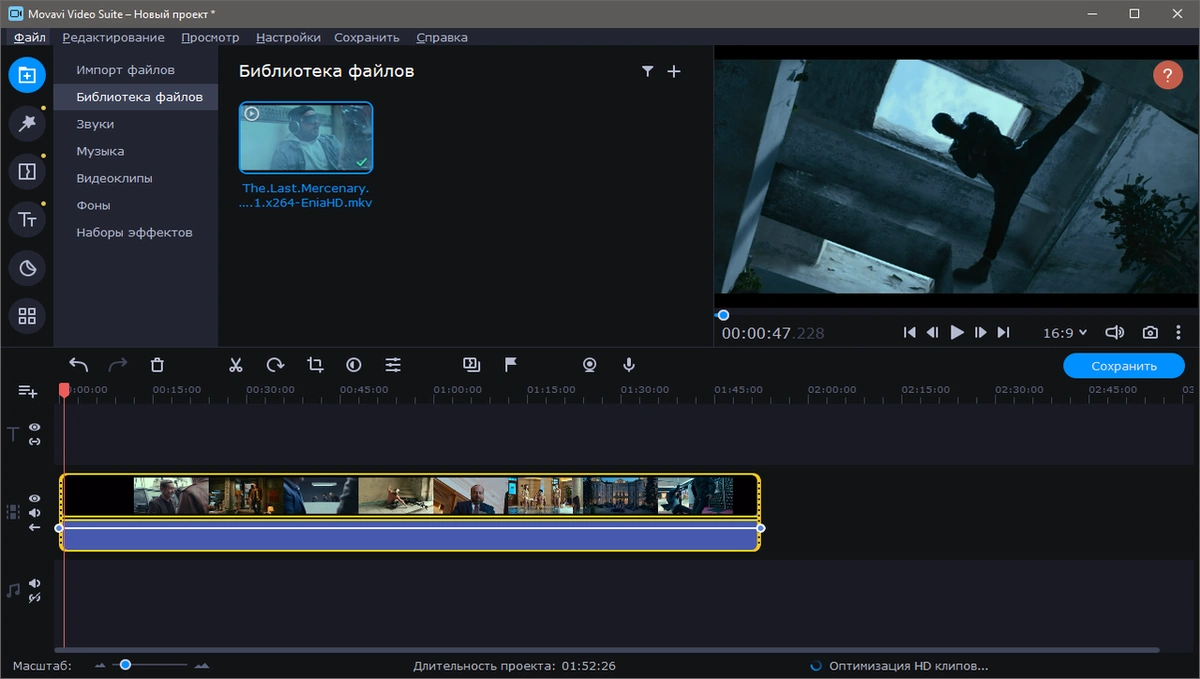Toggle title track link icon
The image size is (1200, 679).
(35, 441)
